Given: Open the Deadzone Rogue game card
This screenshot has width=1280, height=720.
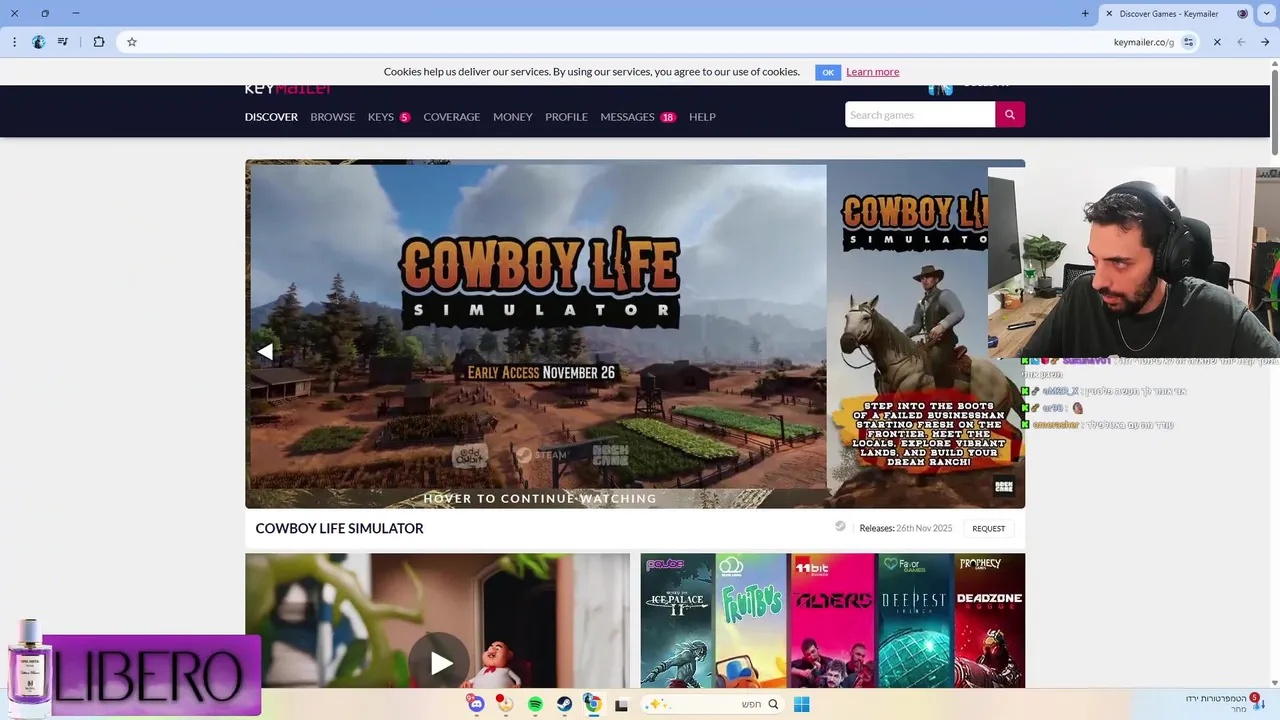Looking at the screenshot, I should click(x=989, y=620).
